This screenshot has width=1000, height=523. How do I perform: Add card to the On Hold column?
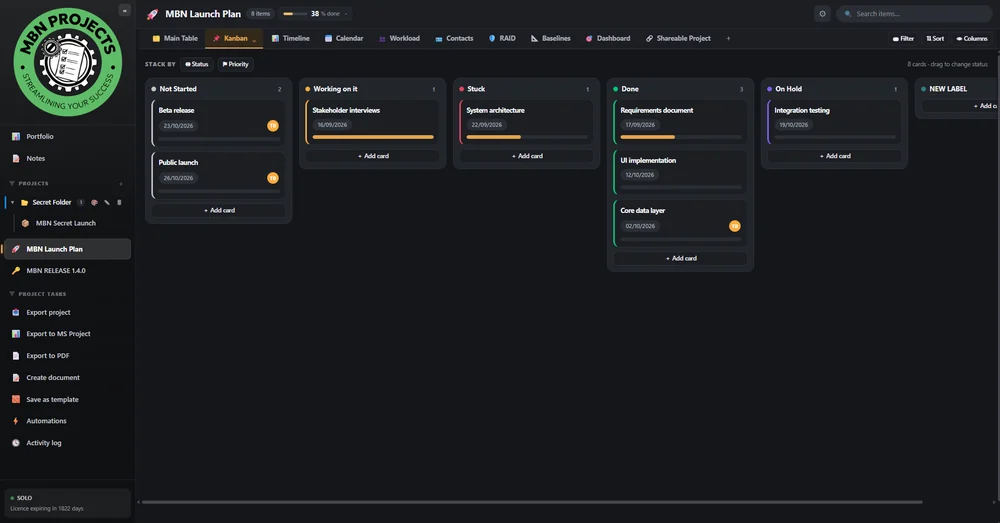click(x=835, y=156)
